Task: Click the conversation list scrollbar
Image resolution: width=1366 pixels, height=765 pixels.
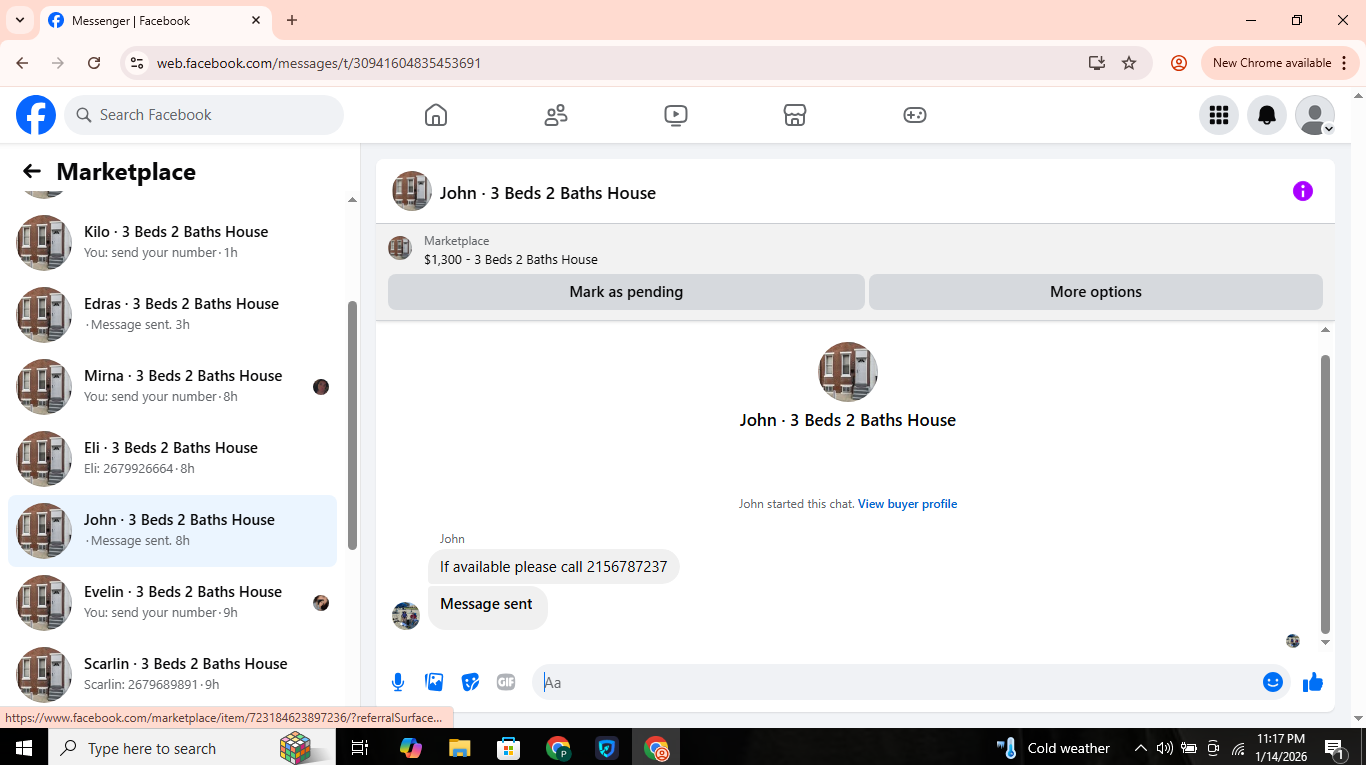Action: pyautogui.click(x=352, y=425)
